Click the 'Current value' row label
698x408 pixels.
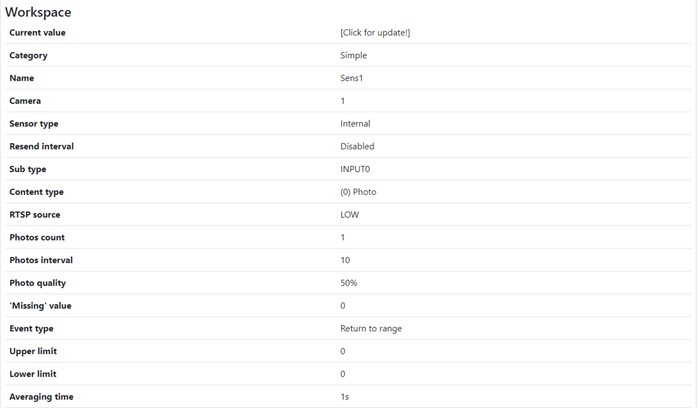37,33
